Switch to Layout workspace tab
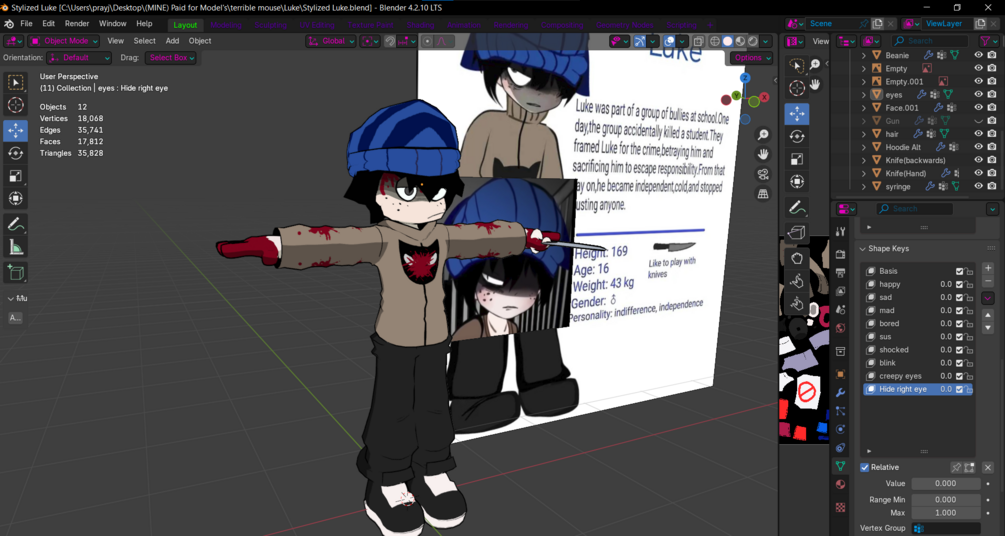Viewport: 1005px width, 536px height. (x=185, y=25)
